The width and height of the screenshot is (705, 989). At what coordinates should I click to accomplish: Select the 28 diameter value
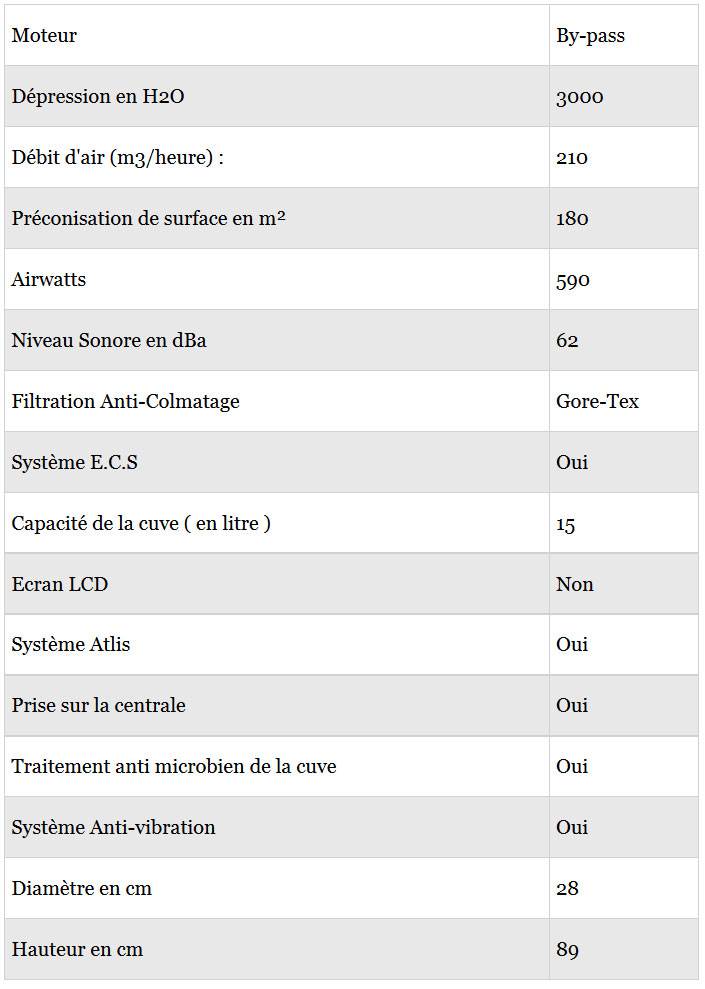click(x=567, y=889)
